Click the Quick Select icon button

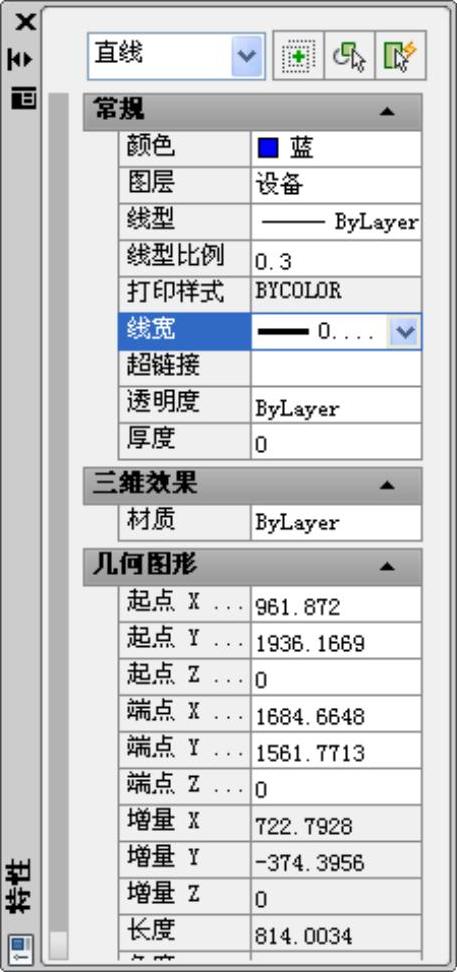pos(401,55)
